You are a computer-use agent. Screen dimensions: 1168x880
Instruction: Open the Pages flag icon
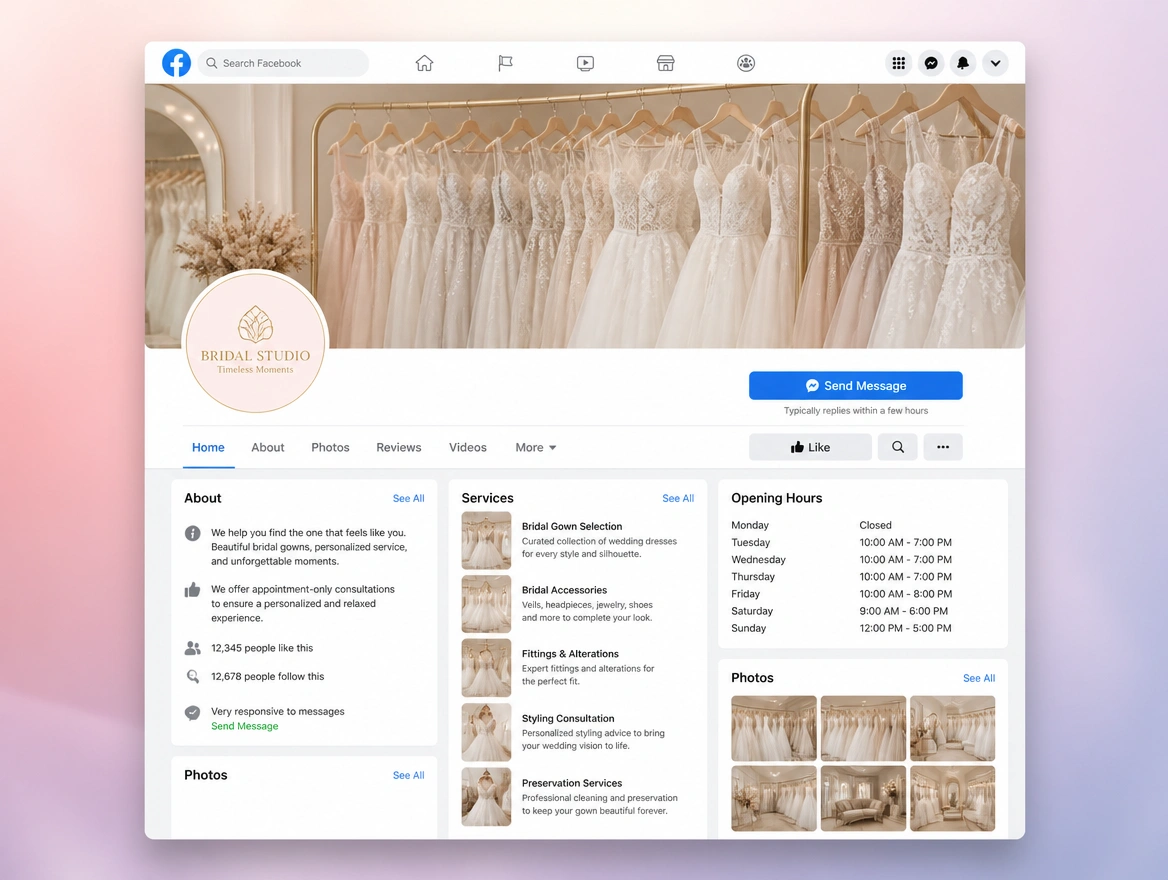(x=505, y=63)
